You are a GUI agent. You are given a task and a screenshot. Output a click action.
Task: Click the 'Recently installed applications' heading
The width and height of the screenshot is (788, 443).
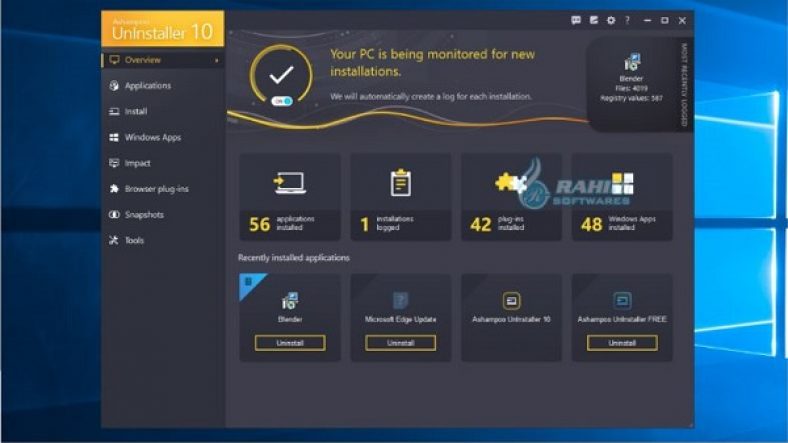click(x=293, y=258)
